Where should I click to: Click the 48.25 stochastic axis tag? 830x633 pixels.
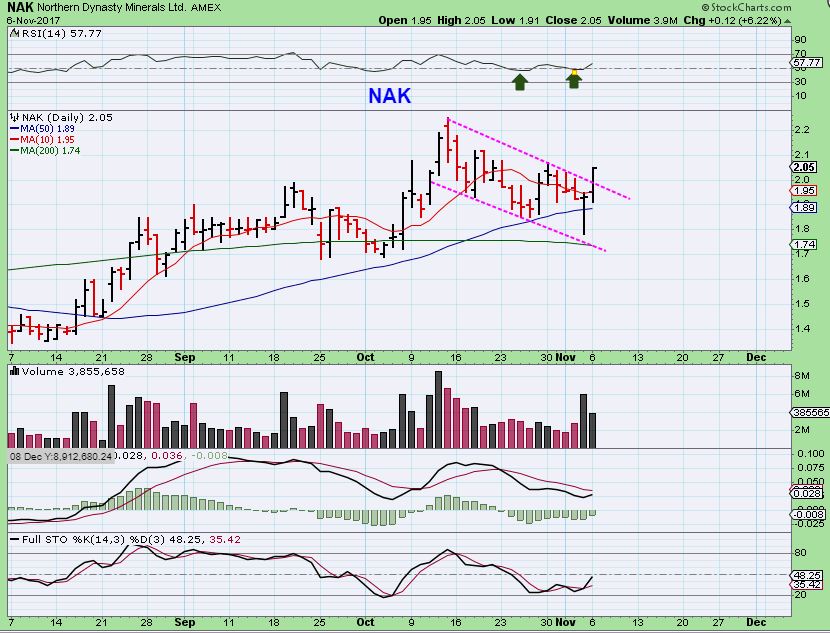coord(808,575)
